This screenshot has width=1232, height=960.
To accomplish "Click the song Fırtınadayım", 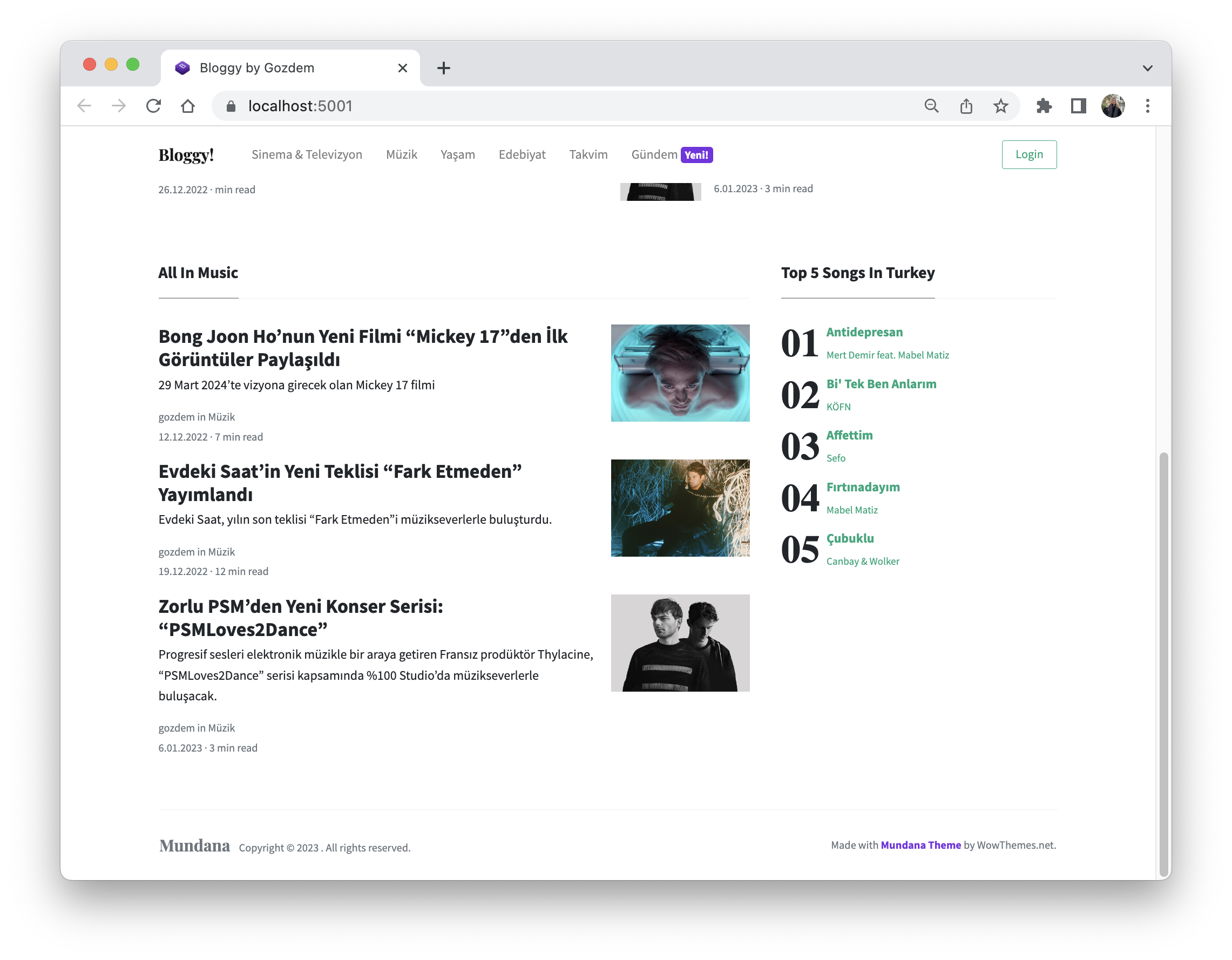I will 863,488.
